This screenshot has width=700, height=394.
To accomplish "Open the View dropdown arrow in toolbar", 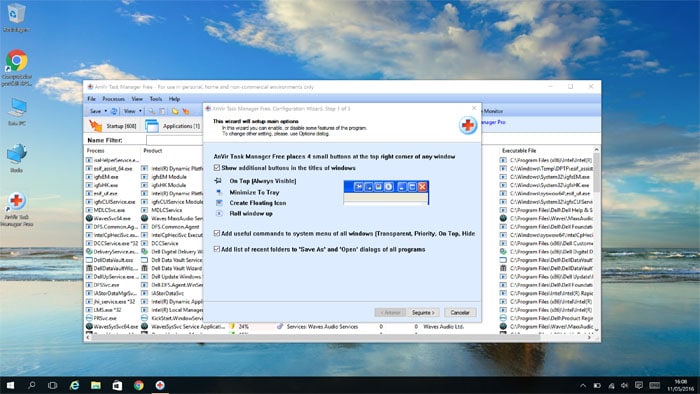I will 140,111.
